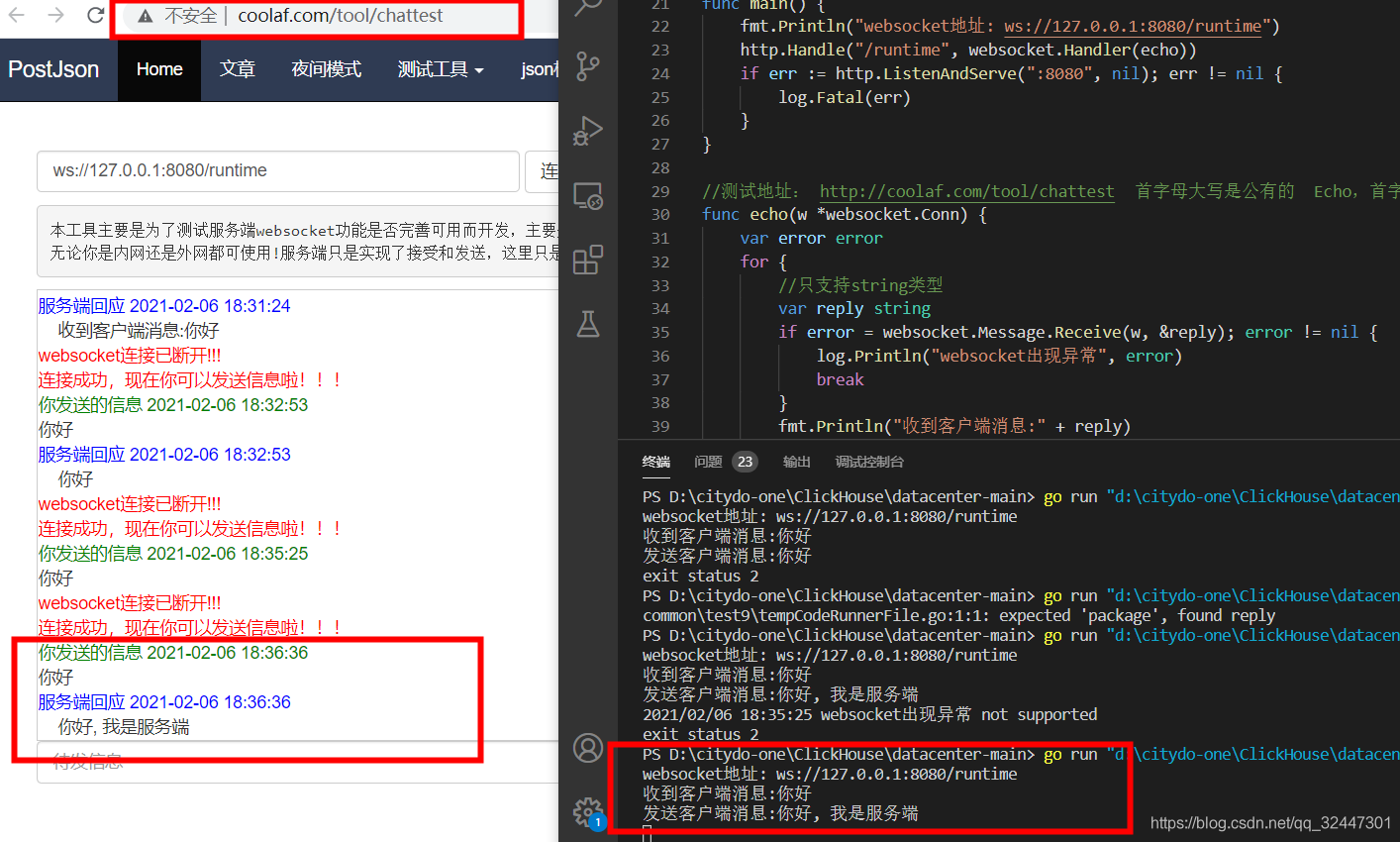Click the 'websocket出现异常 not supported' terminal line

click(870, 714)
